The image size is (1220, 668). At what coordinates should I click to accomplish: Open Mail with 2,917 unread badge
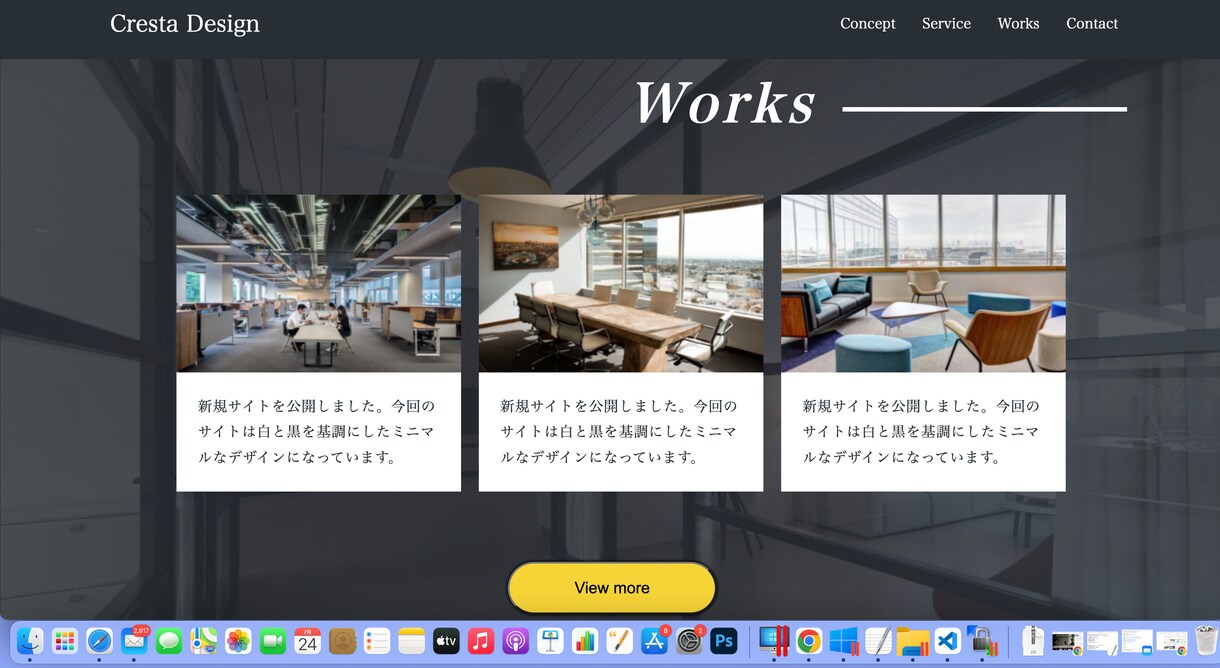coord(134,641)
